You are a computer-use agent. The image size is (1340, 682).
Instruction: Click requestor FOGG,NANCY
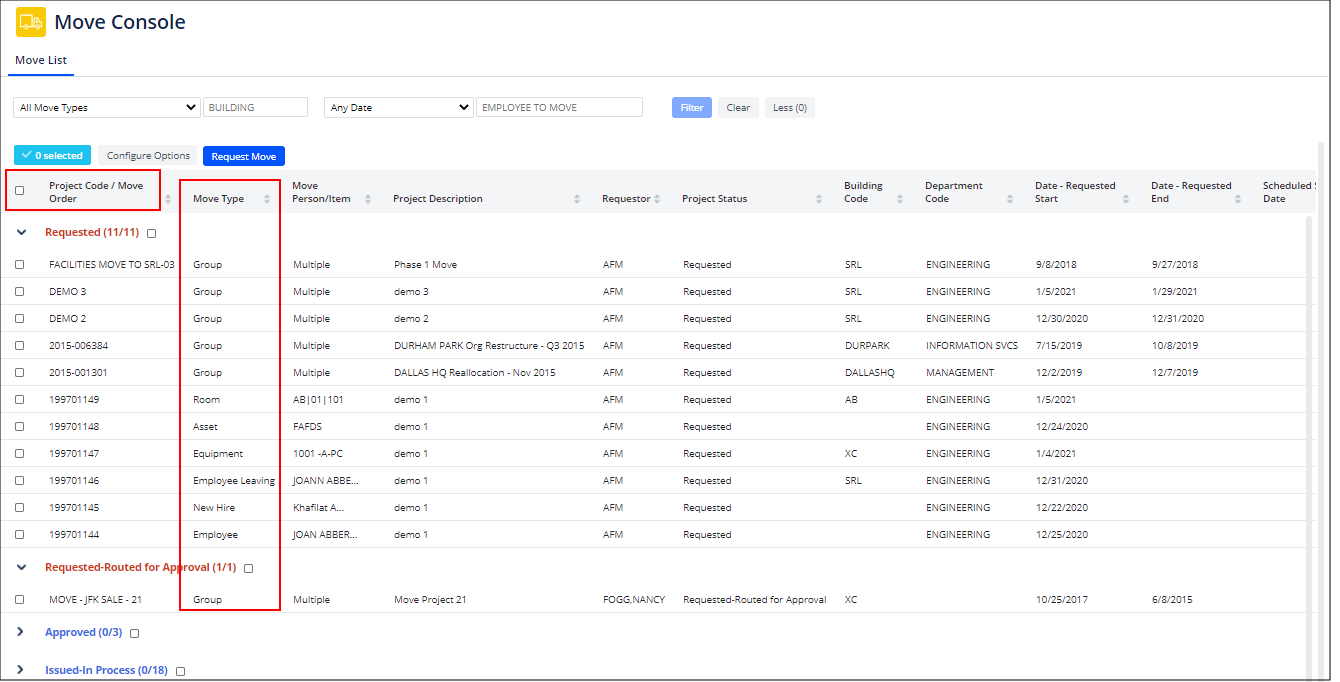634,600
